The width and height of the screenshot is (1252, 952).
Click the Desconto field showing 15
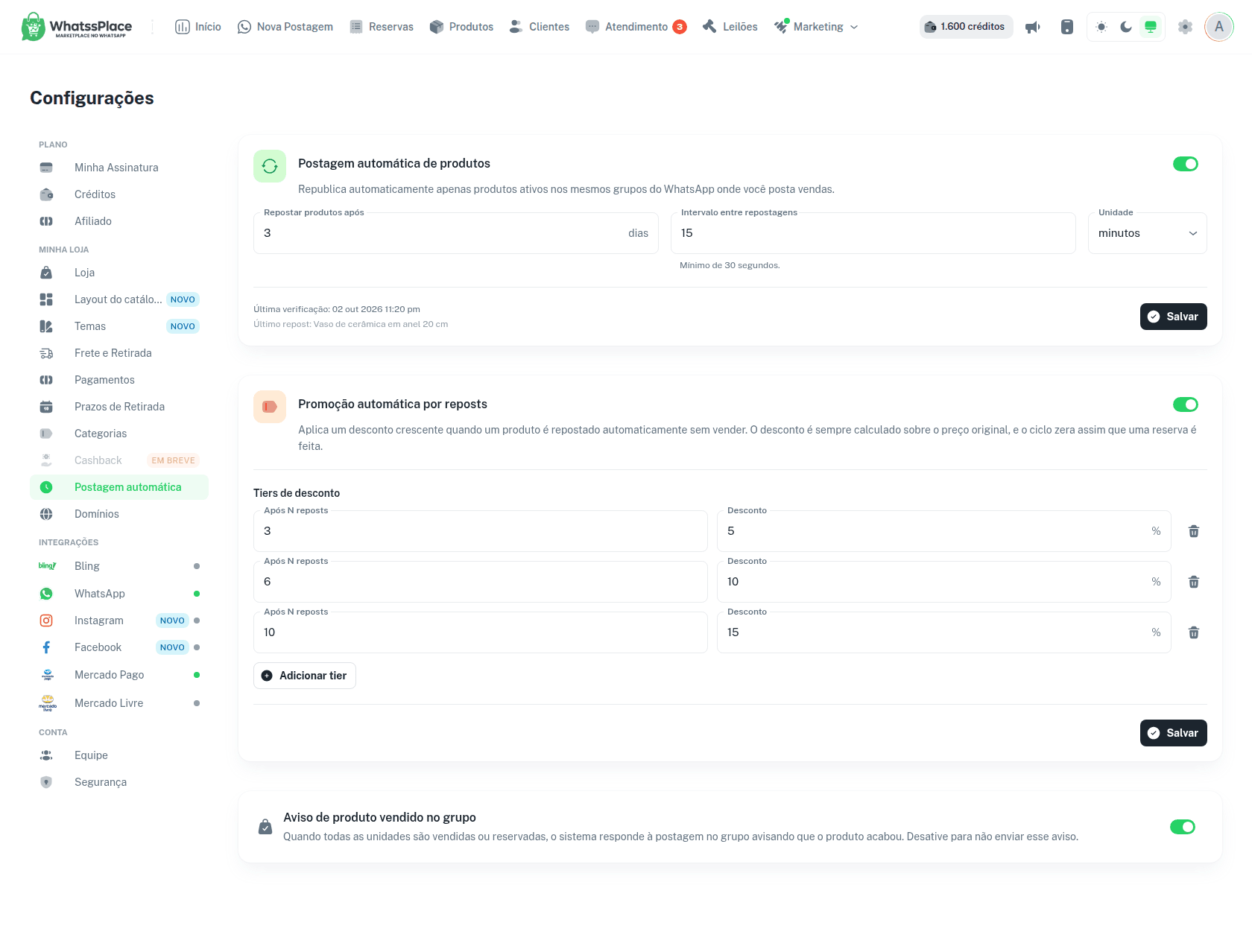(944, 632)
